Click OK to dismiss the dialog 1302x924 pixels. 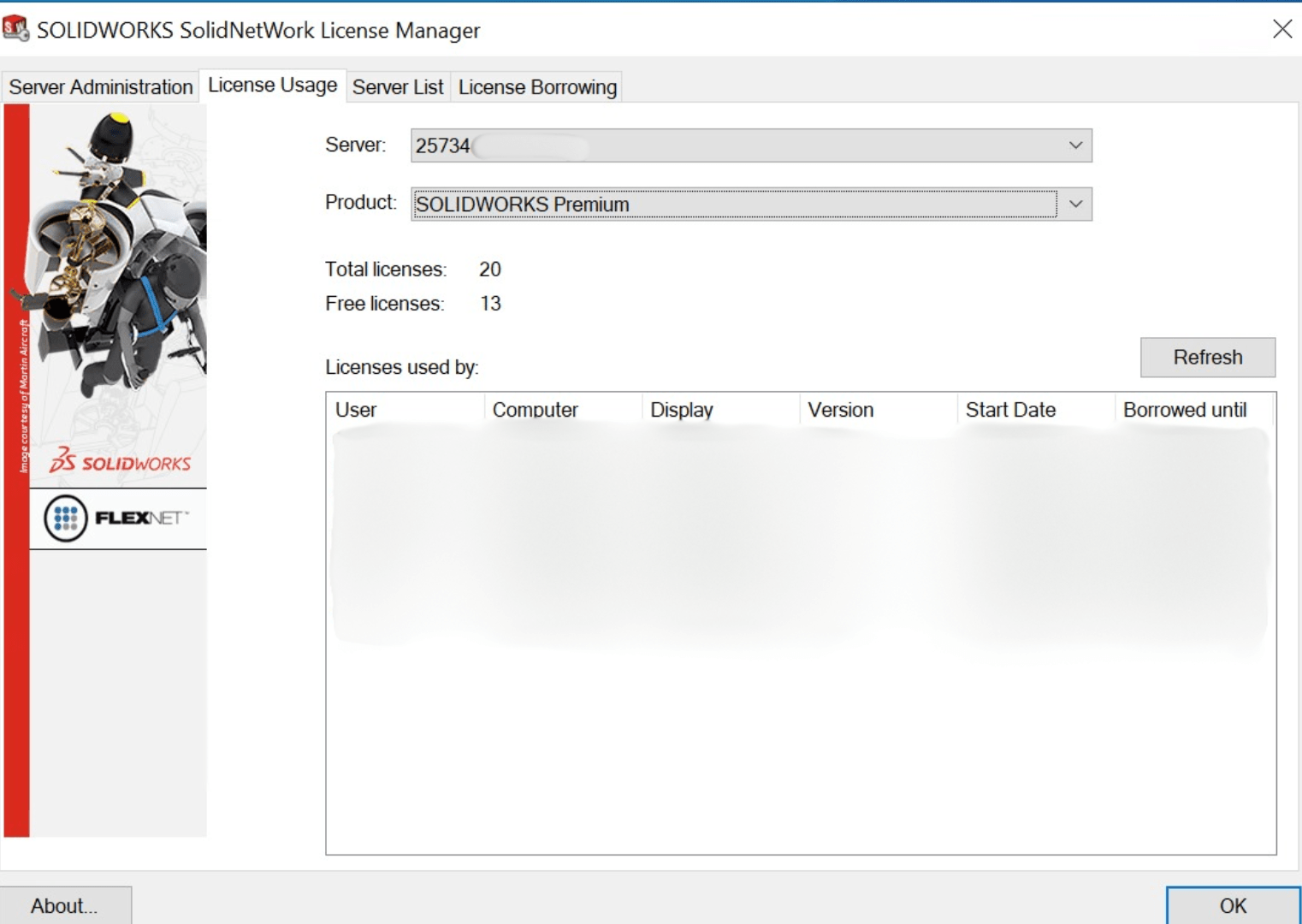pos(1232,905)
